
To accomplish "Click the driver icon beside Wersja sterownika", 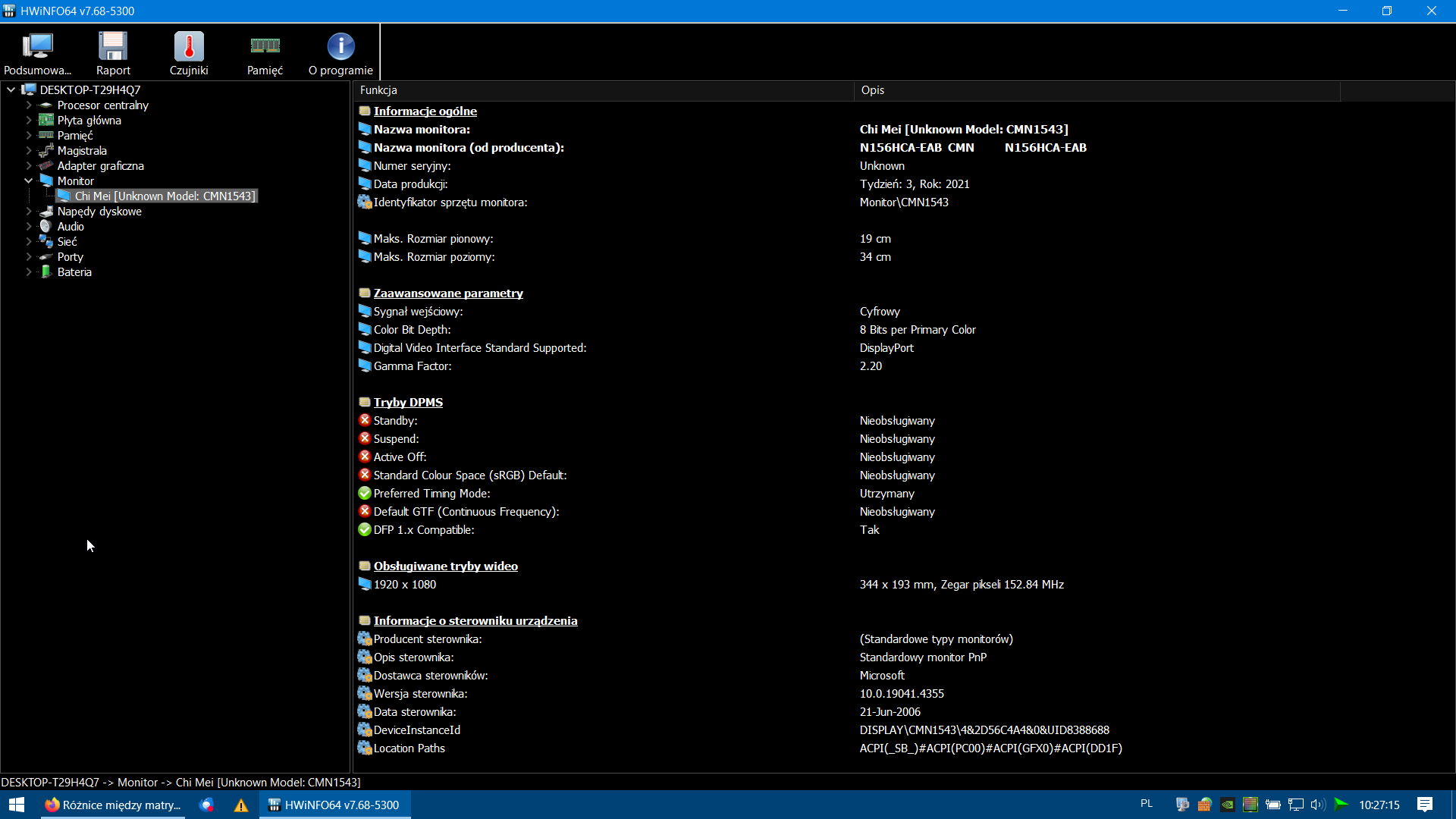I will [x=365, y=693].
